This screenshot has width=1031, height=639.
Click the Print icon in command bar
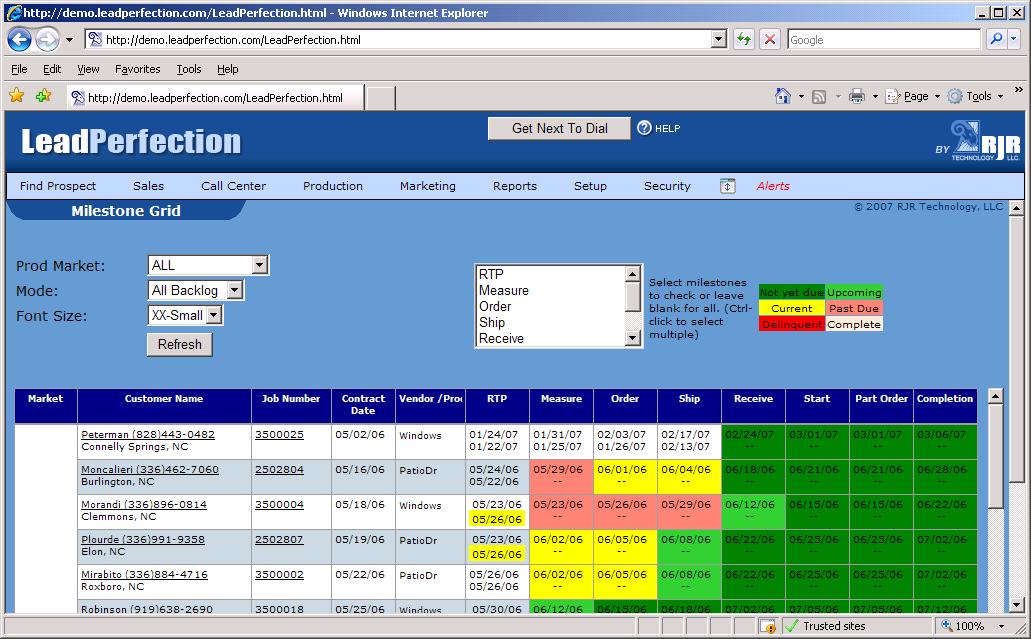pos(857,97)
